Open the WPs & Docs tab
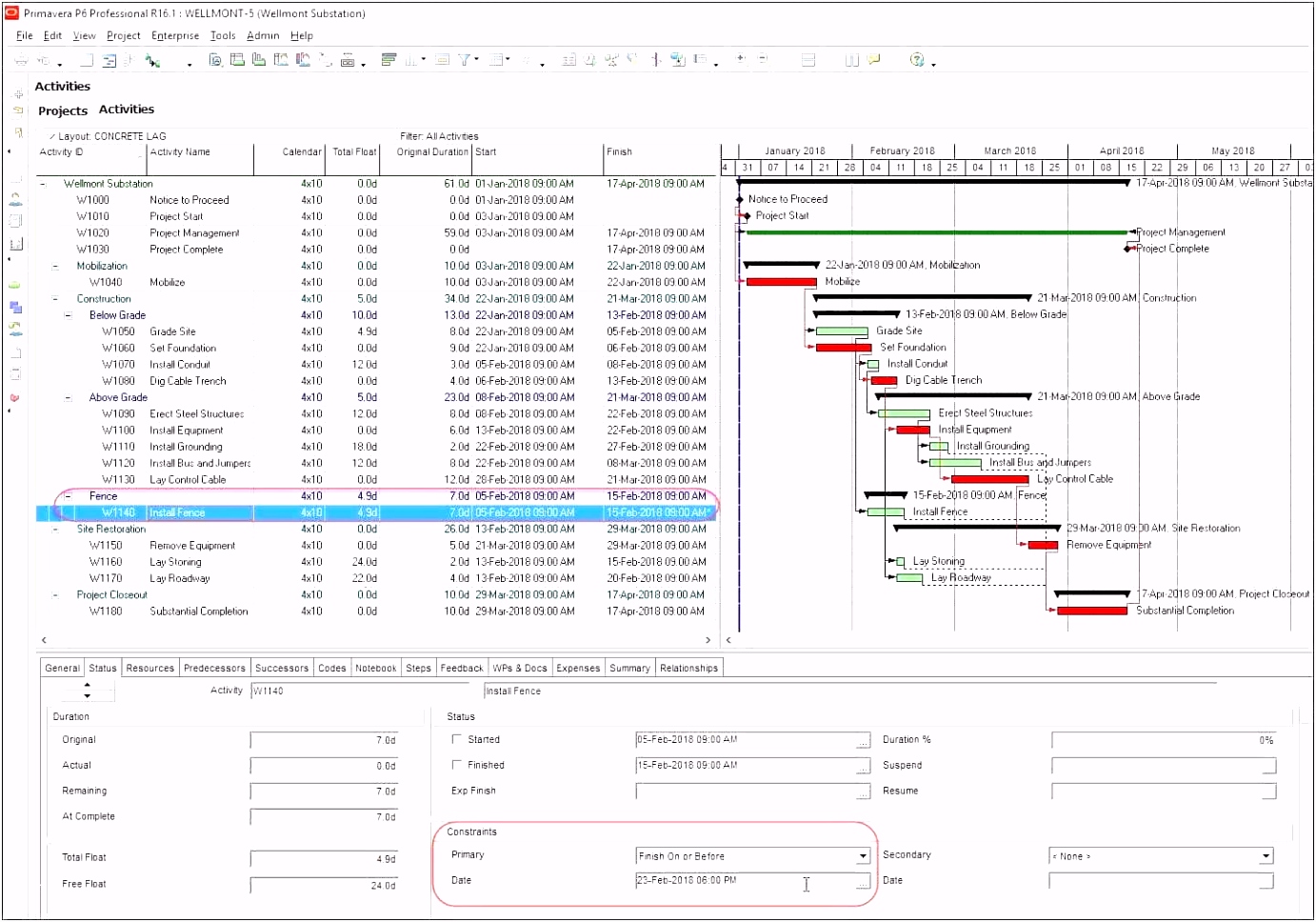Image resolution: width=1316 pixels, height=922 pixels. pos(520,668)
